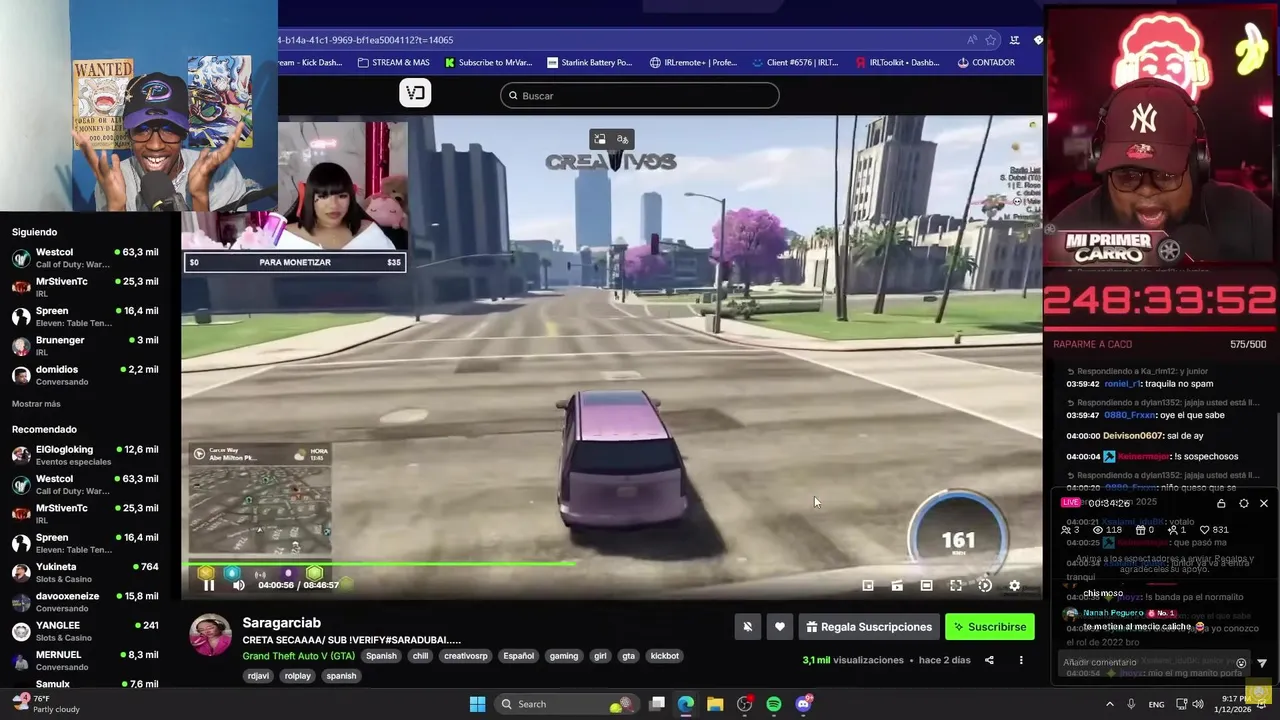Mute the video player volume

[238, 585]
